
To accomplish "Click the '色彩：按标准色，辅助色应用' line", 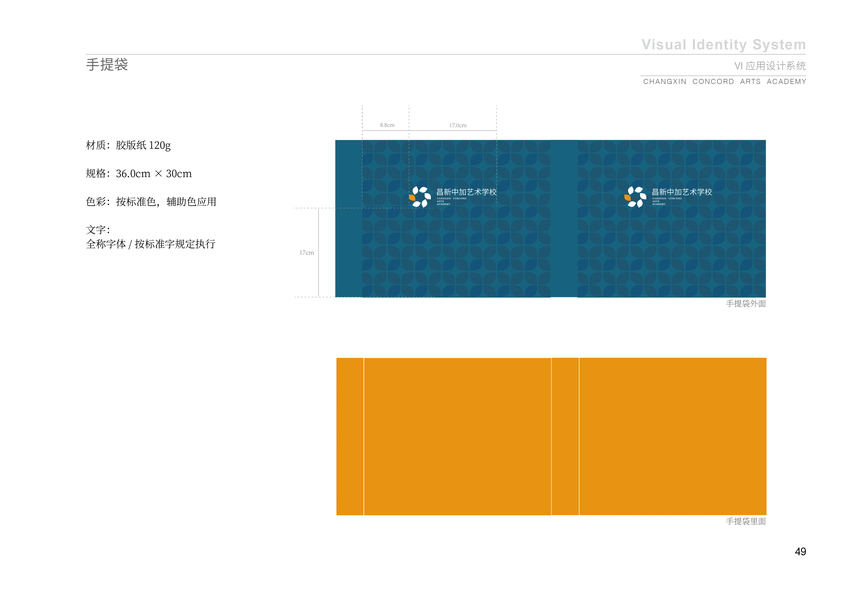I will tap(151, 201).
